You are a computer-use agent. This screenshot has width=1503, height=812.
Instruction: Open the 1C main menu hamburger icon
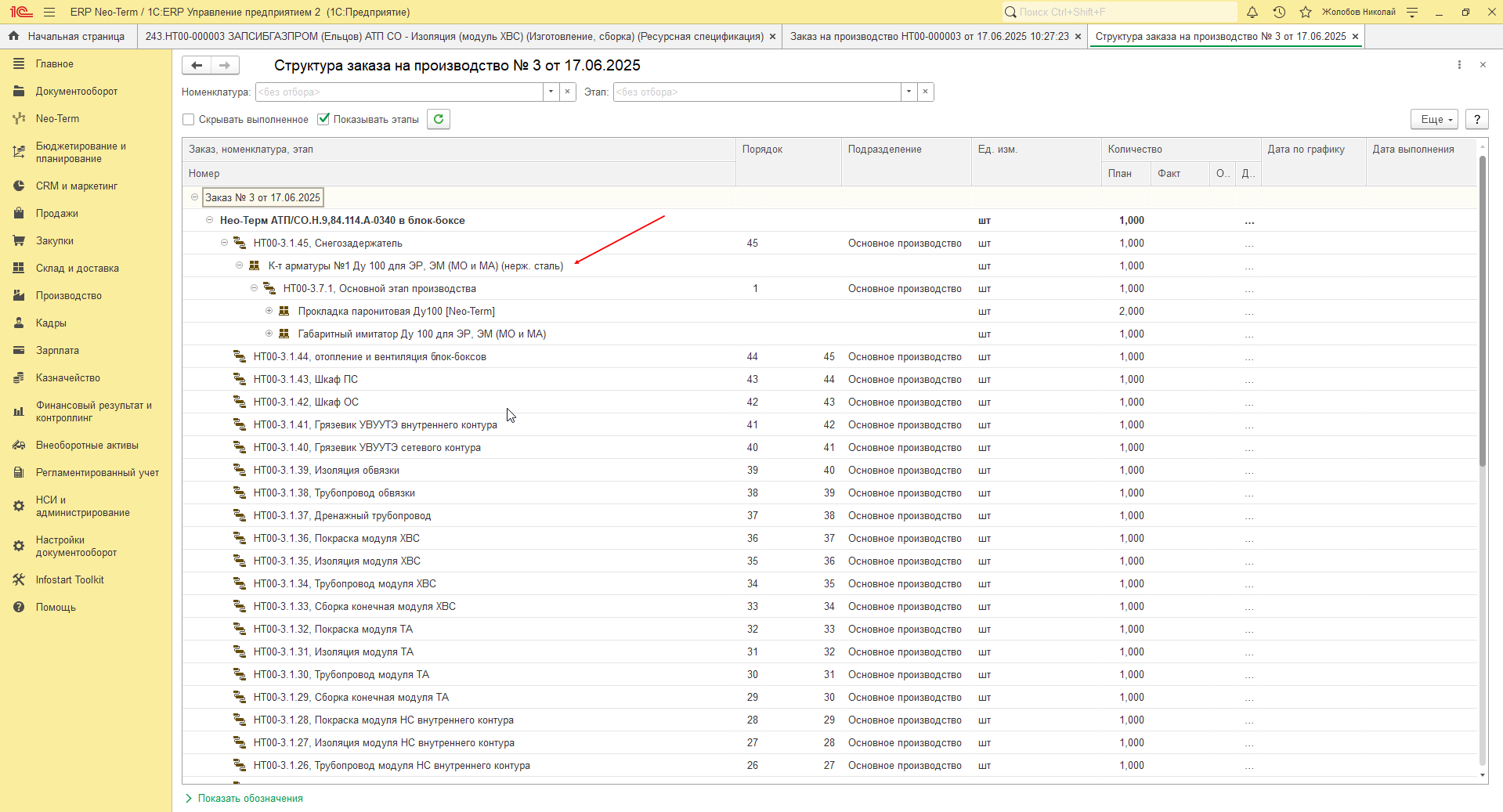click(49, 12)
